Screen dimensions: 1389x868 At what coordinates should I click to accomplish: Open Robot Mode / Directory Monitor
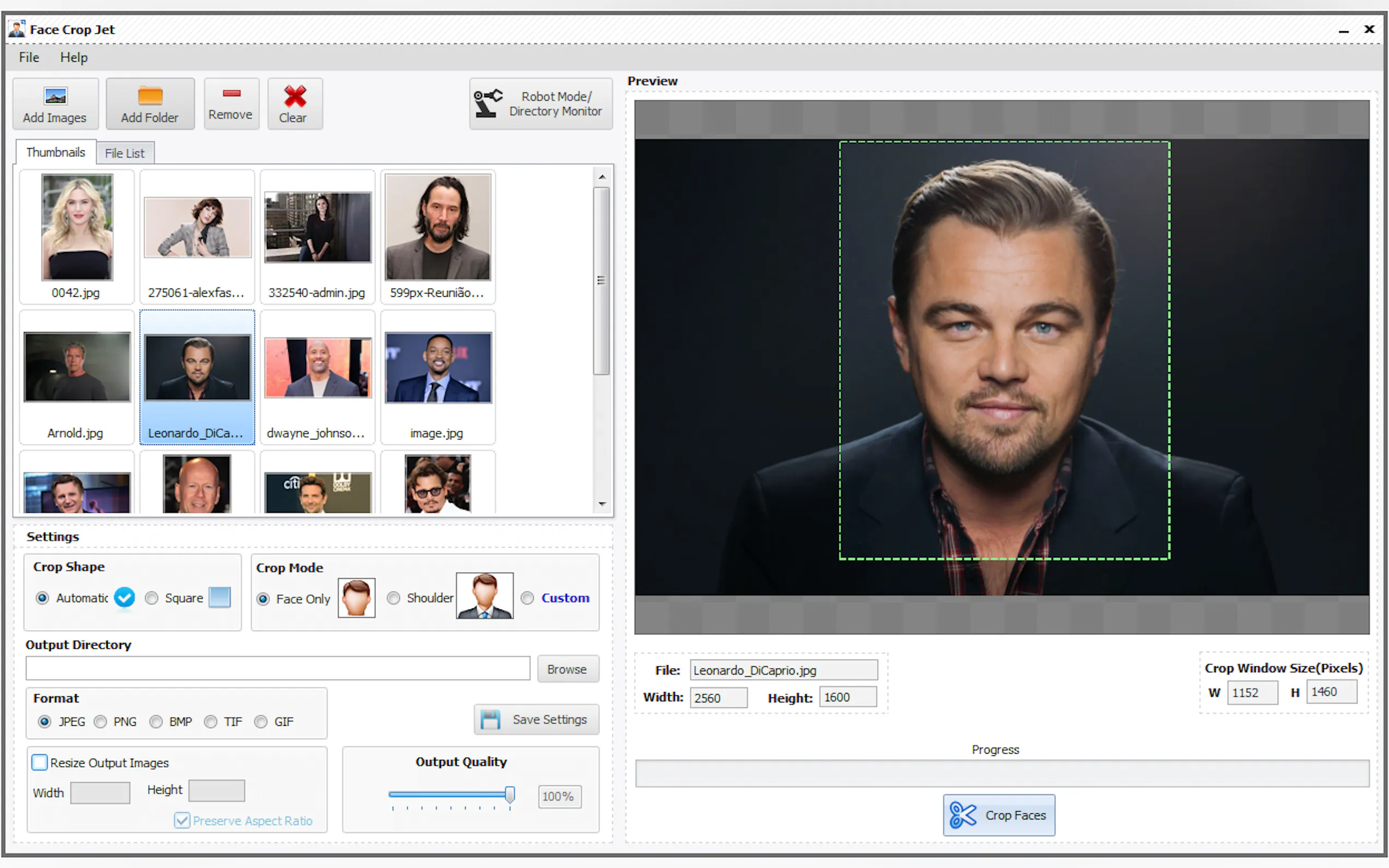tap(540, 104)
